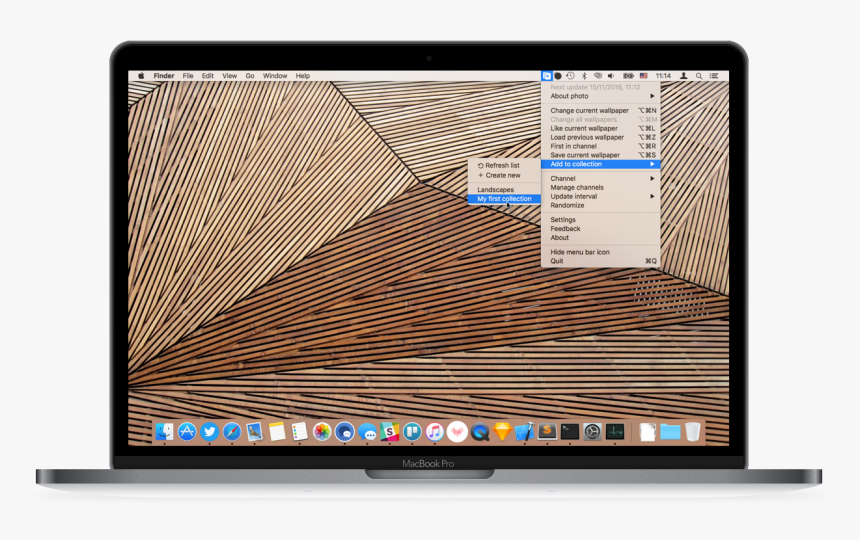
Task: Launch Sketch diamond icon in dock
Action: [502, 432]
